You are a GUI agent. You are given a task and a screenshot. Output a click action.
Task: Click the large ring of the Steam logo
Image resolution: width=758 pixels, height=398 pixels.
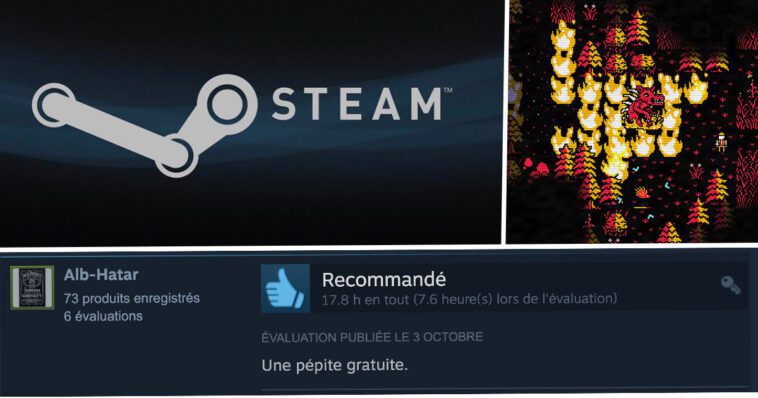click(x=226, y=104)
